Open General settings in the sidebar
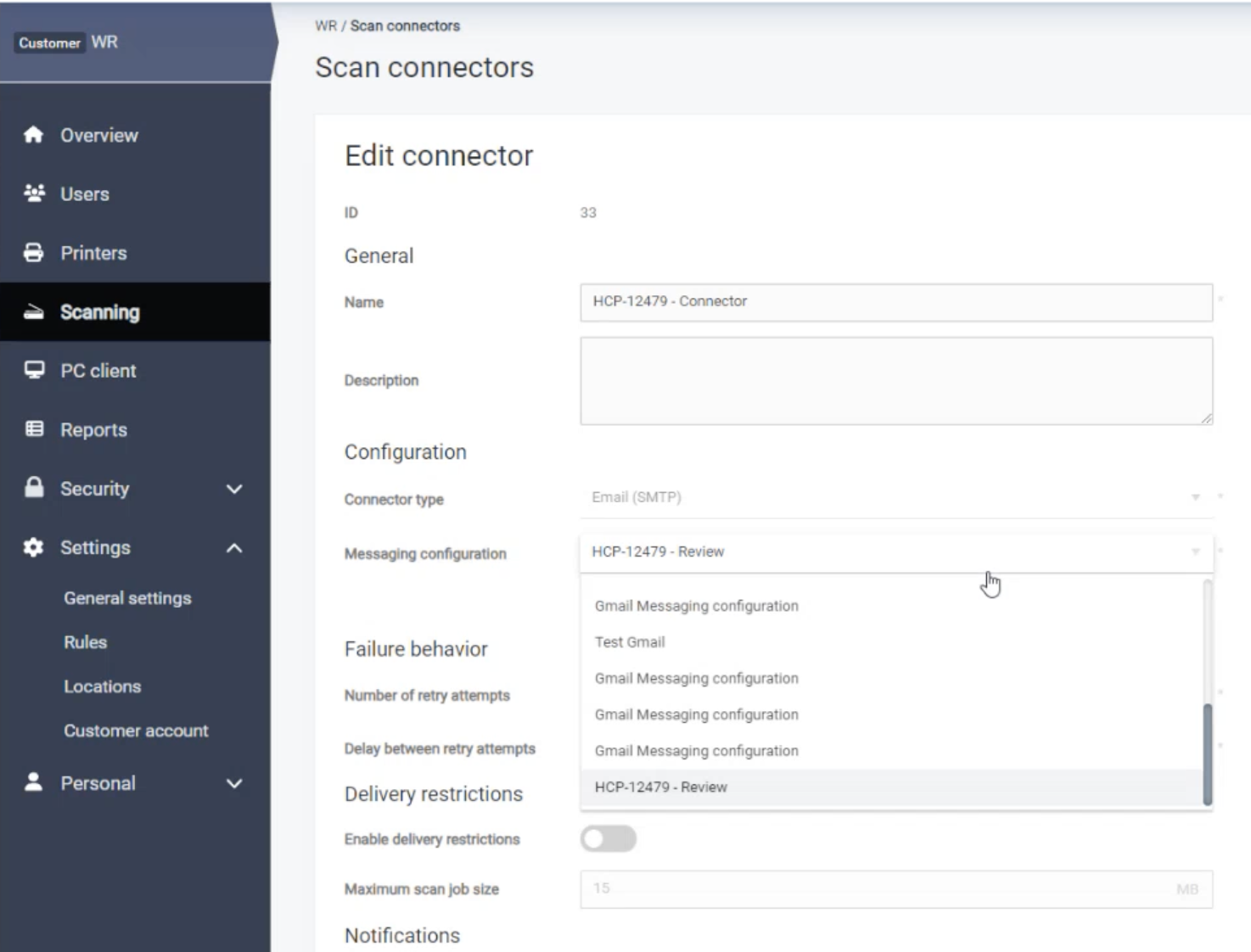1251x952 pixels. [127, 598]
